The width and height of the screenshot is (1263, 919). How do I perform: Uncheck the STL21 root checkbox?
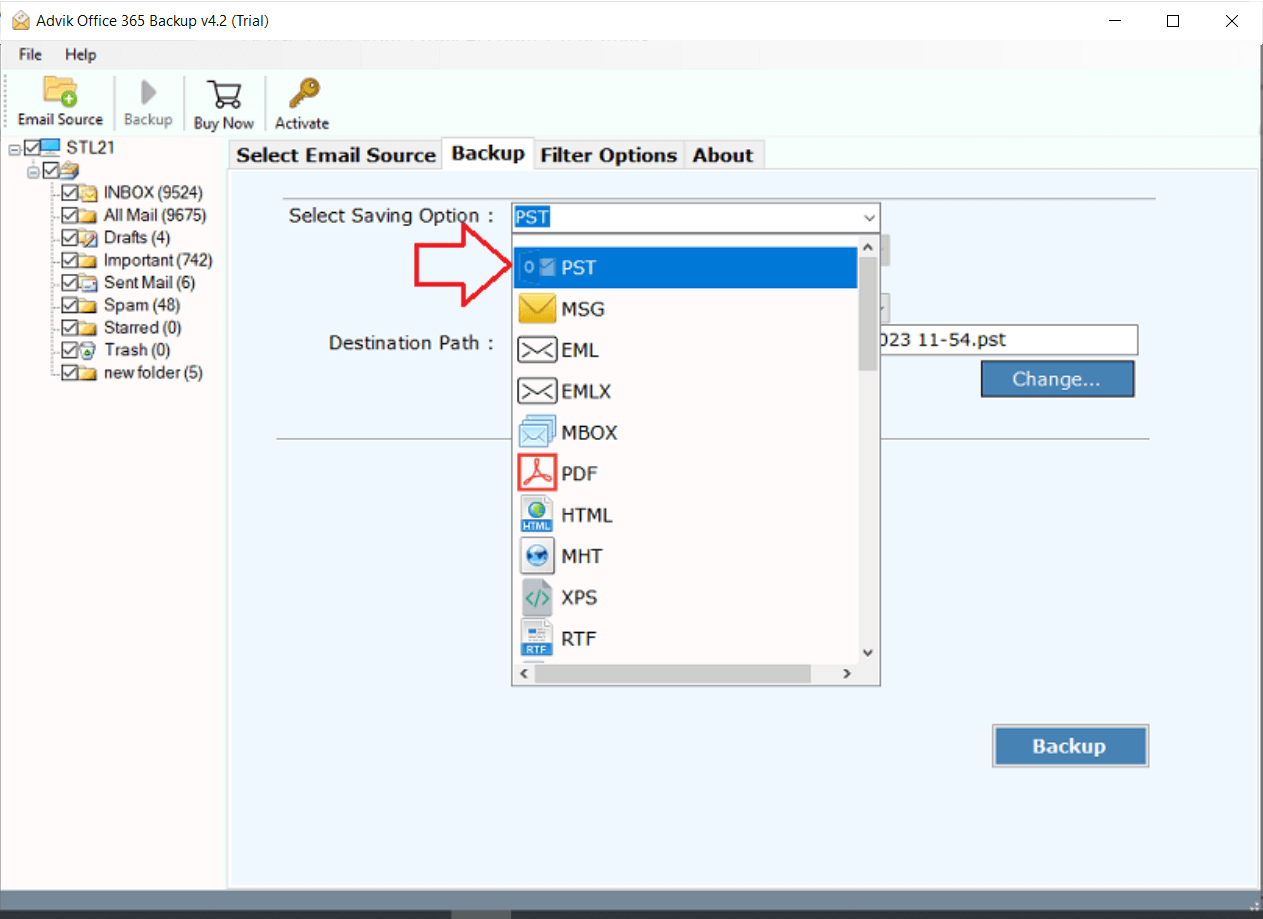coord(32,148)
